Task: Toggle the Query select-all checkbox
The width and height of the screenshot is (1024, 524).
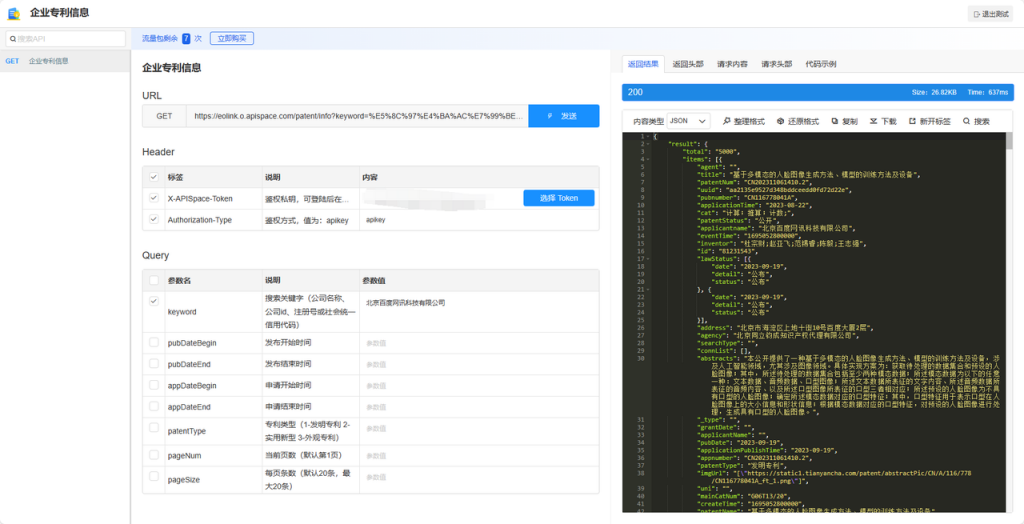Action: coord(153,280)
